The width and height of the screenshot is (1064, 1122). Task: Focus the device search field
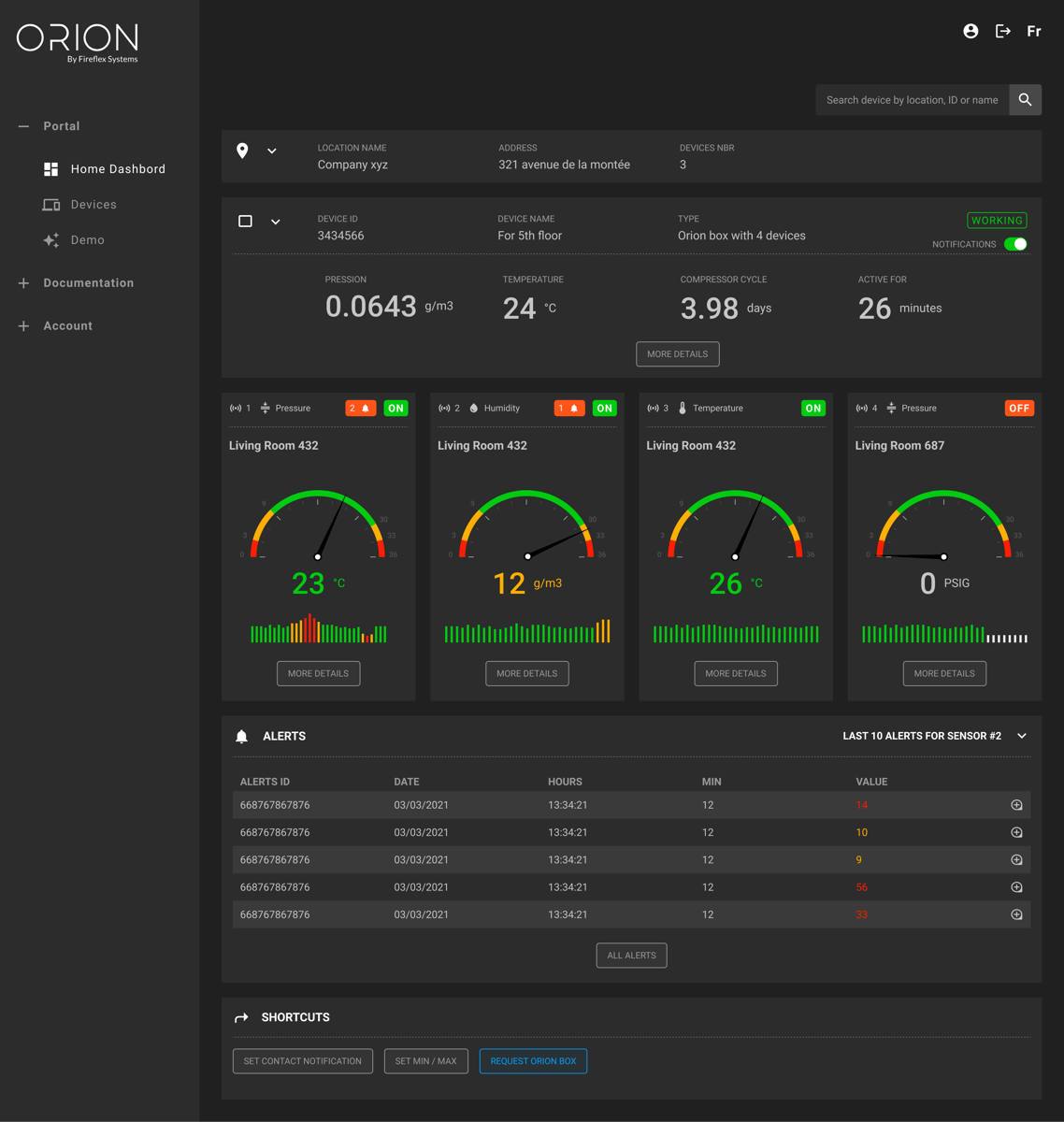click(913, 100)
